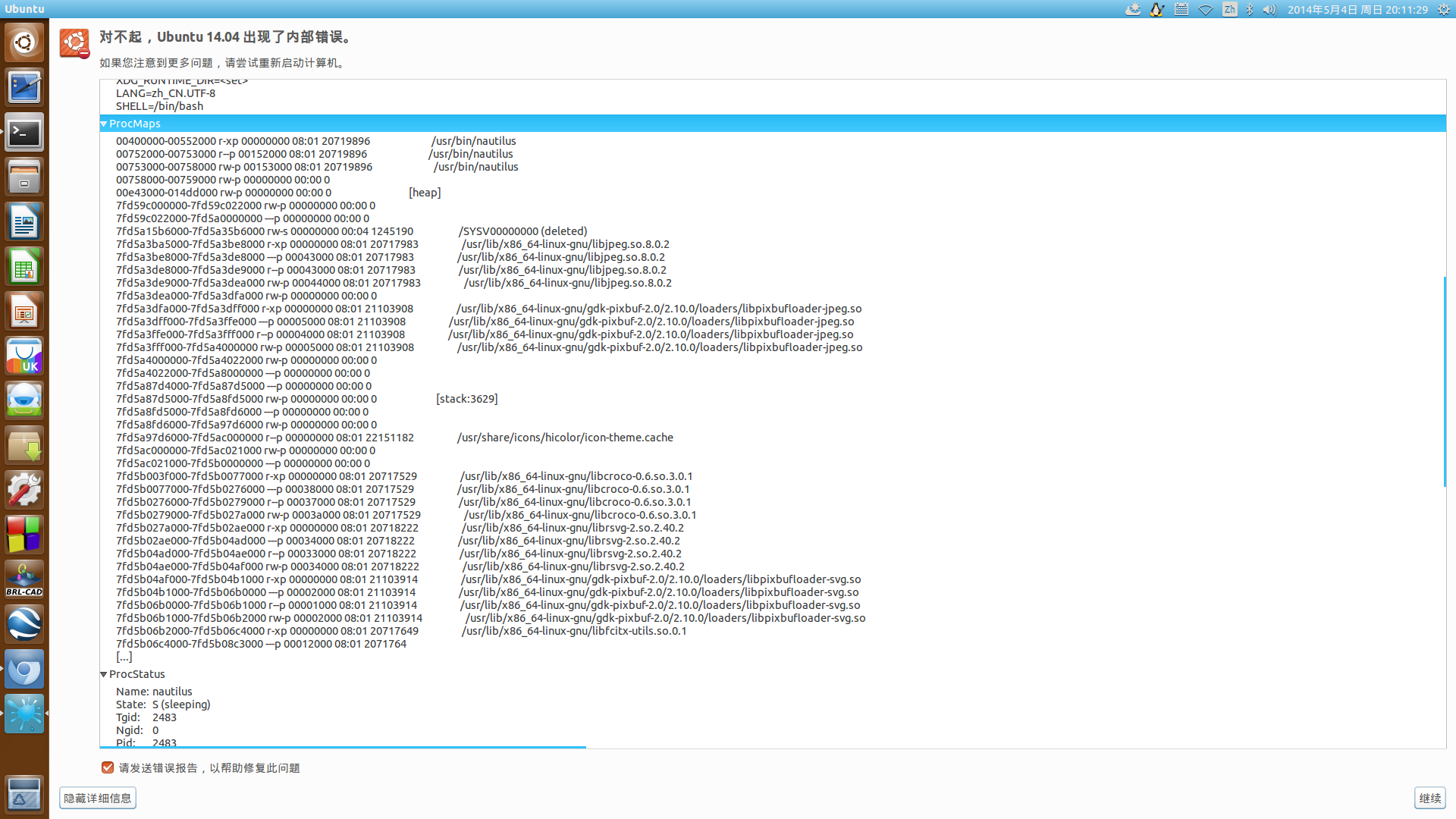Select the icon-theme.cache map line

(x=394, y=438)
